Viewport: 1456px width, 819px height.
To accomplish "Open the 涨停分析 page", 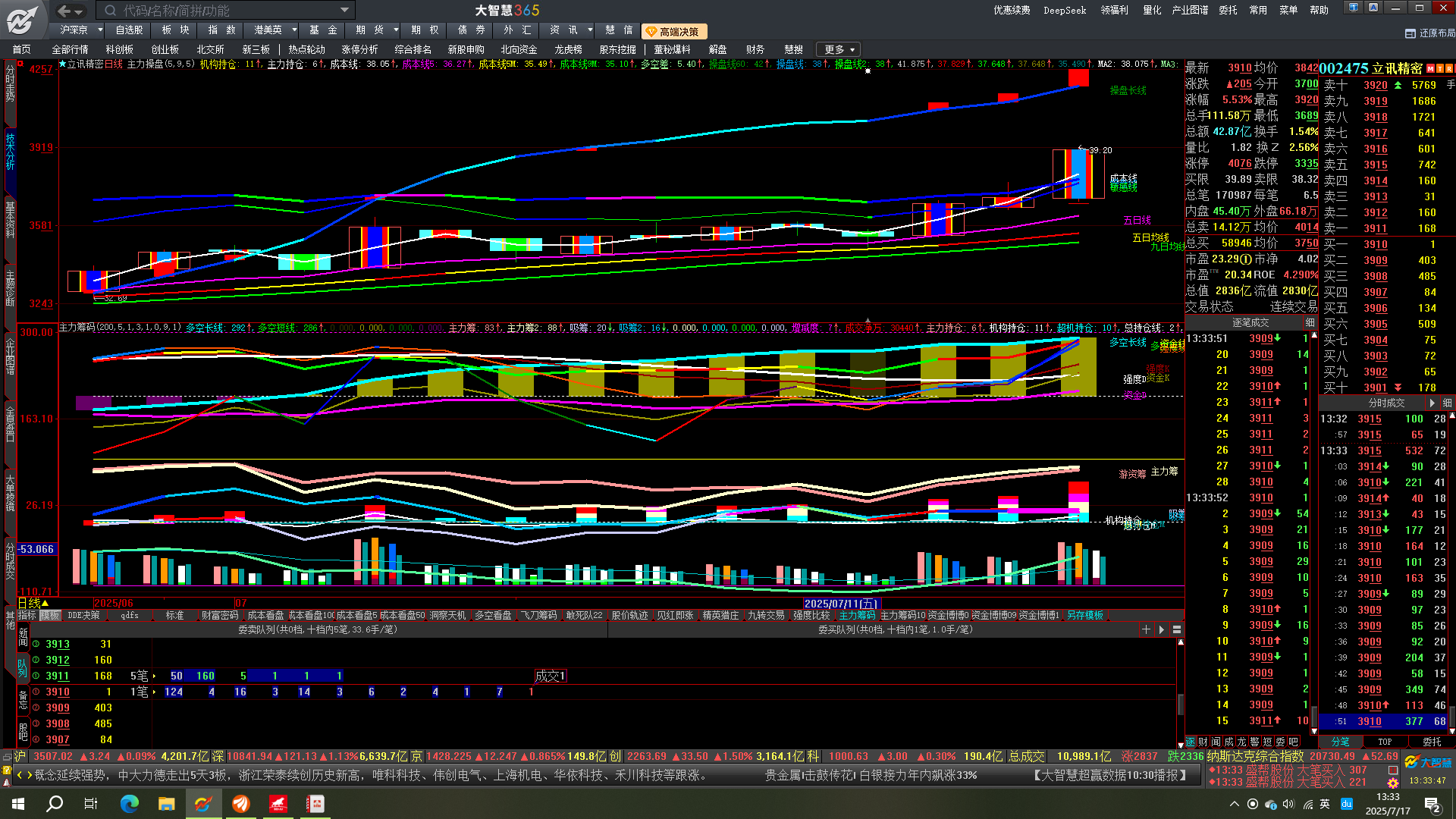I will tap(359, 49).
